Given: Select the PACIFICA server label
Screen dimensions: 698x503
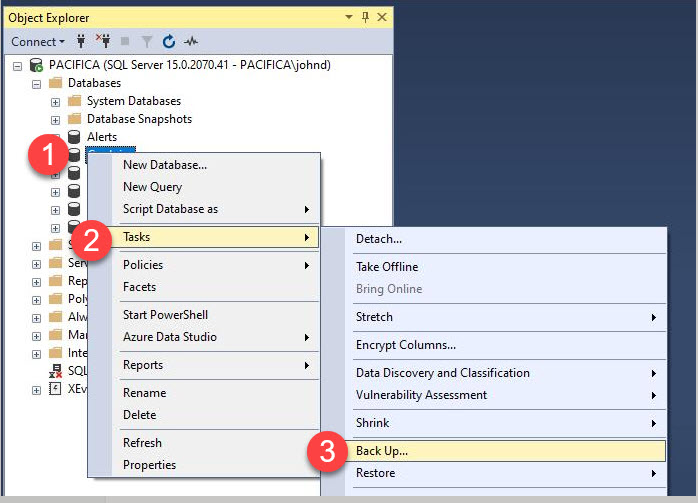Looking at the screenshot, I should click(x=190, y=65).
